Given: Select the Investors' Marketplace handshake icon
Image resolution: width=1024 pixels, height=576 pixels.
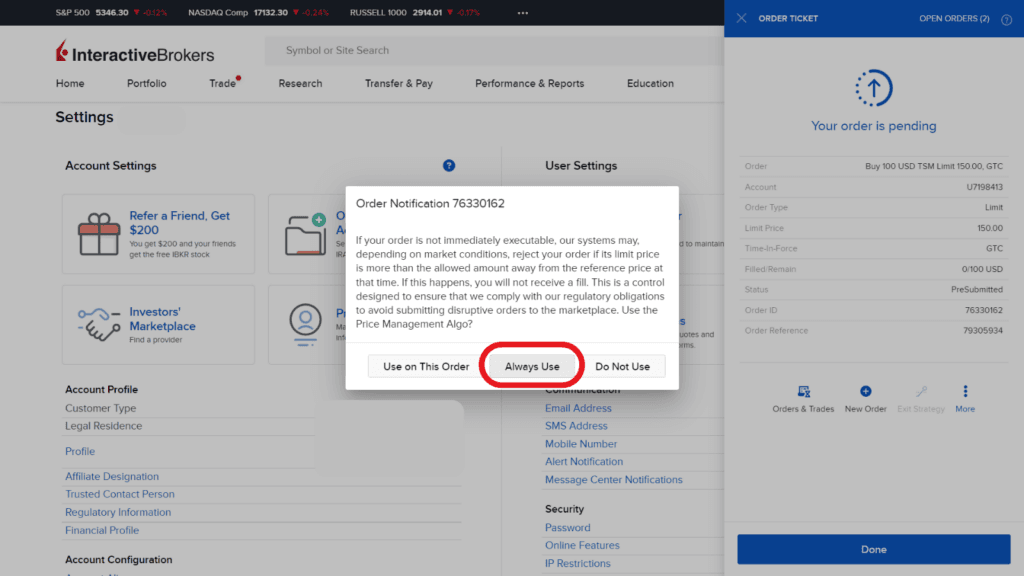Looking at the screenshot, I should pos(97,324).
